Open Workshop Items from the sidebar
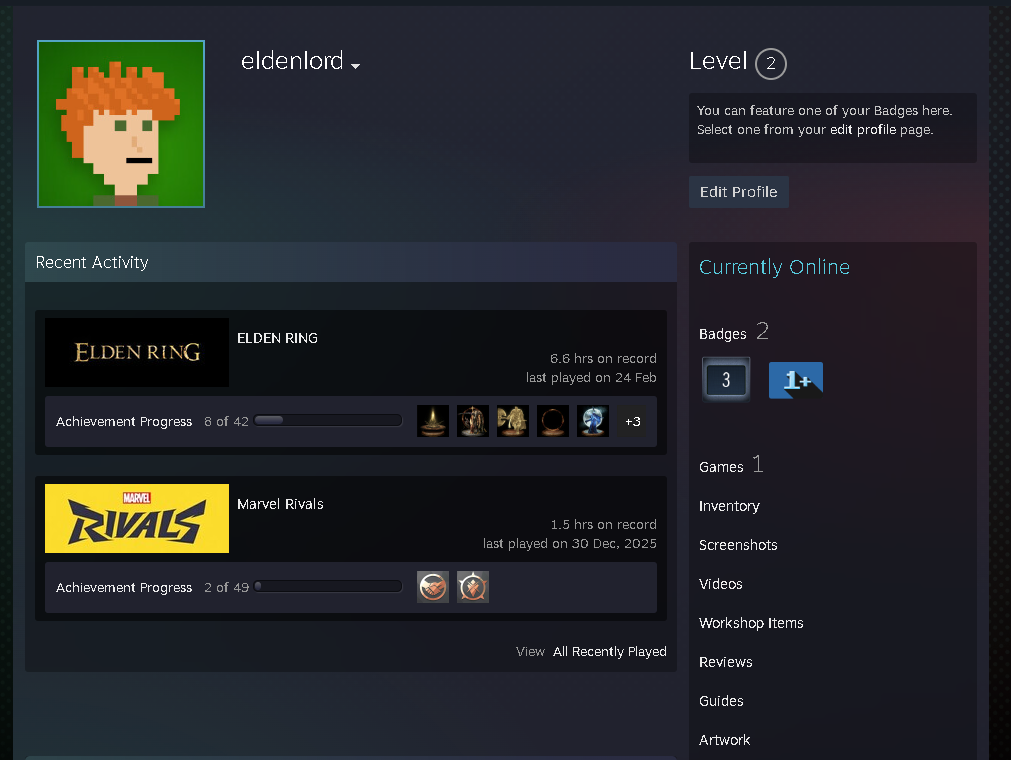Image resolution: width=1011 pixels, height=760 pixels. (751, 623)
